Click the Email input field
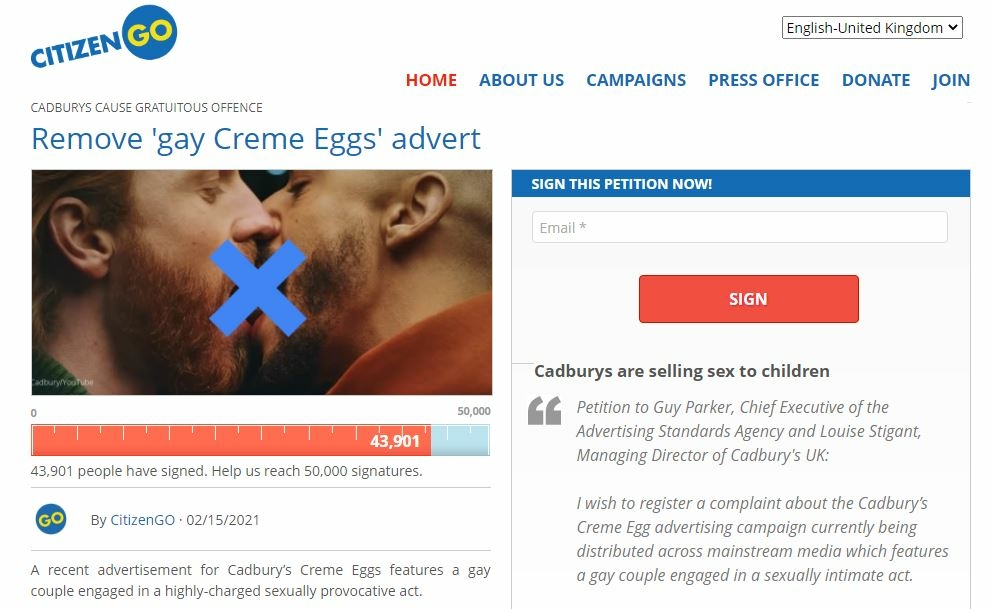 pyautogui.click(x=739, y=227)
